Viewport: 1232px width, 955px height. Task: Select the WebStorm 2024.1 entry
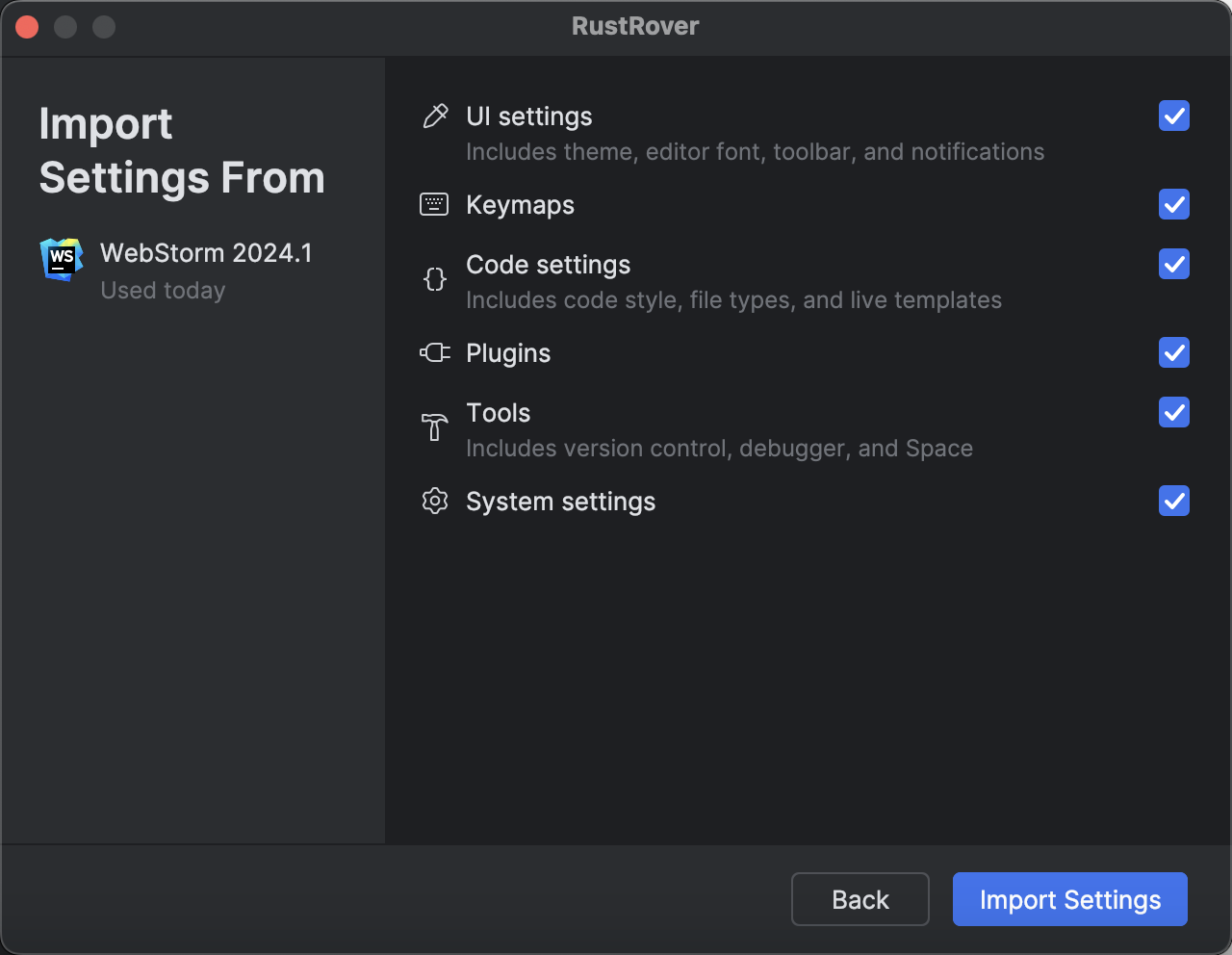206,253
